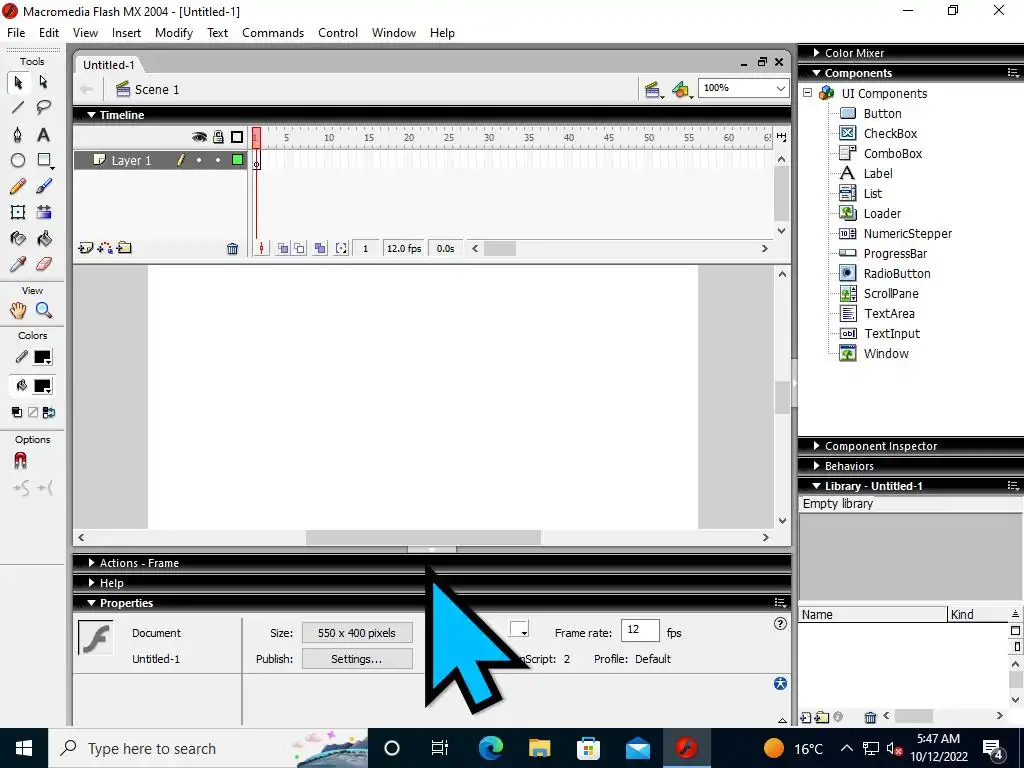Toggle Onion Skin button

282,248
